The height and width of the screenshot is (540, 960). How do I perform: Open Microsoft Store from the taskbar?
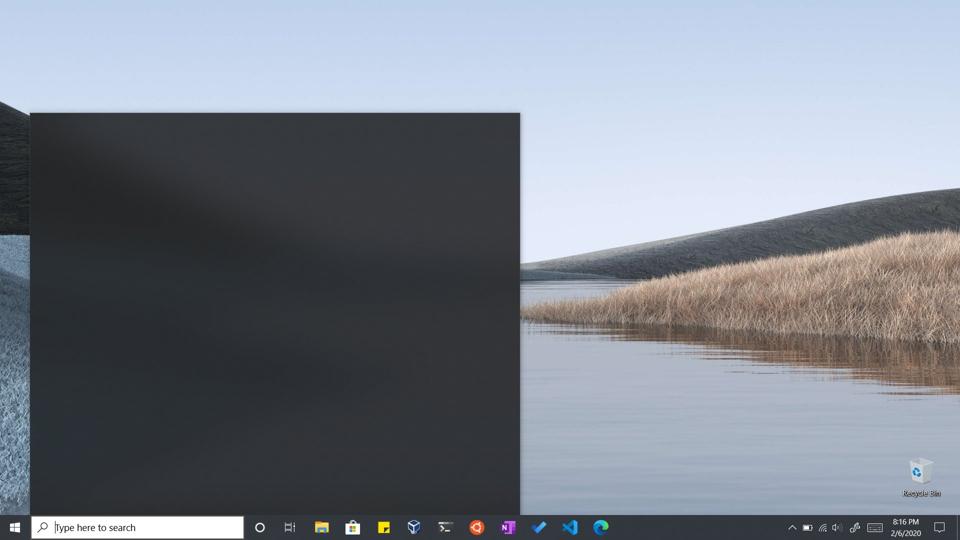[353, 527]
